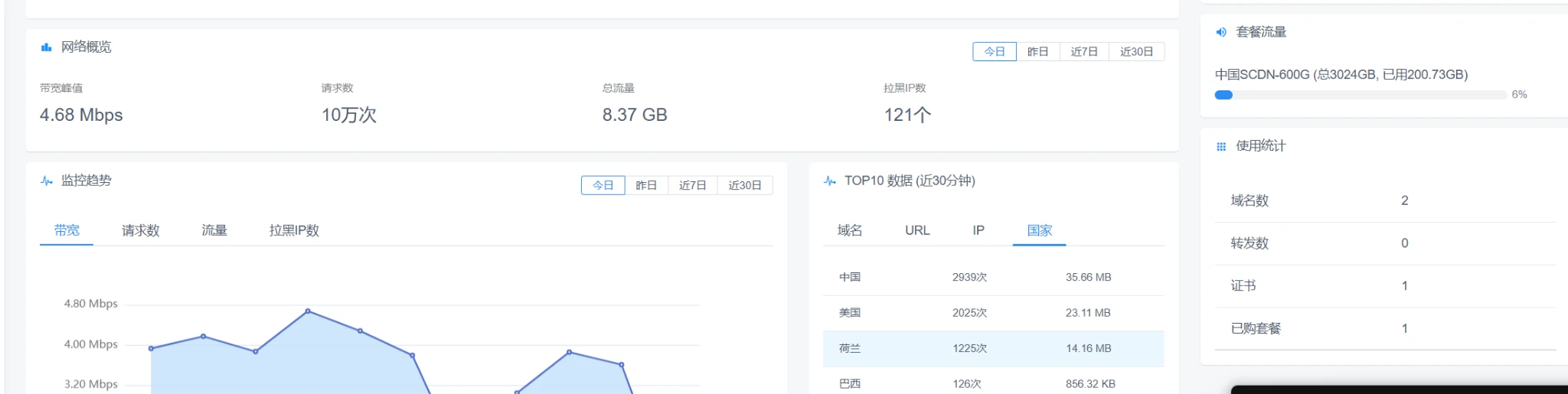Click the pulse icon next to 监控趋势
The height and width of the screenshot is (394, 1568).
[x=47, y=181]
